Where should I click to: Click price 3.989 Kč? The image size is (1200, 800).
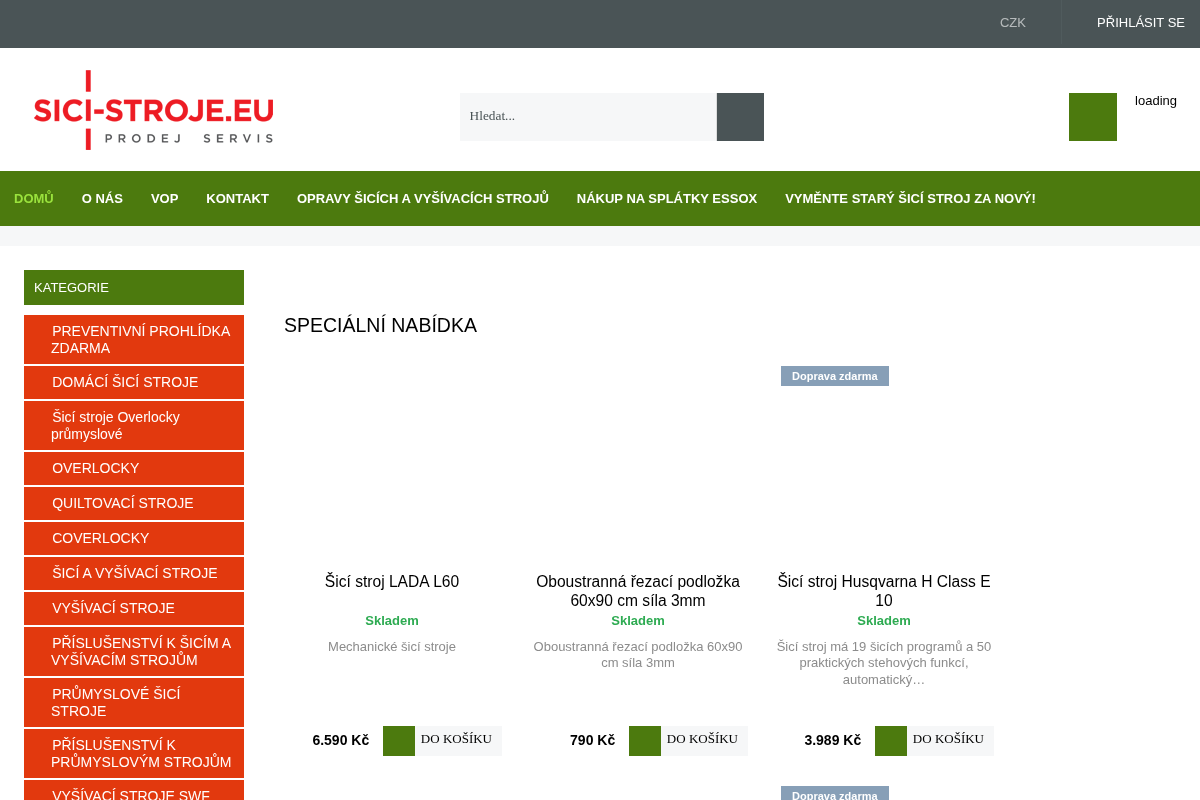tap(833, 741)
